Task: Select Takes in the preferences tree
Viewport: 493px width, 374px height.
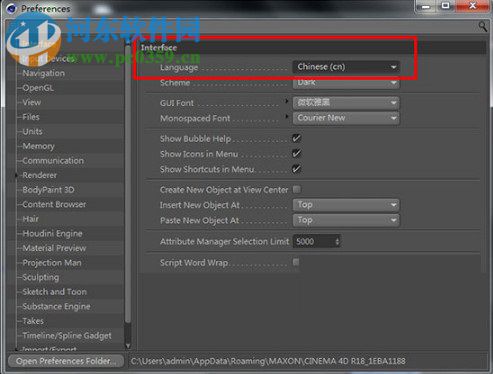Action: tap(33, 321)
